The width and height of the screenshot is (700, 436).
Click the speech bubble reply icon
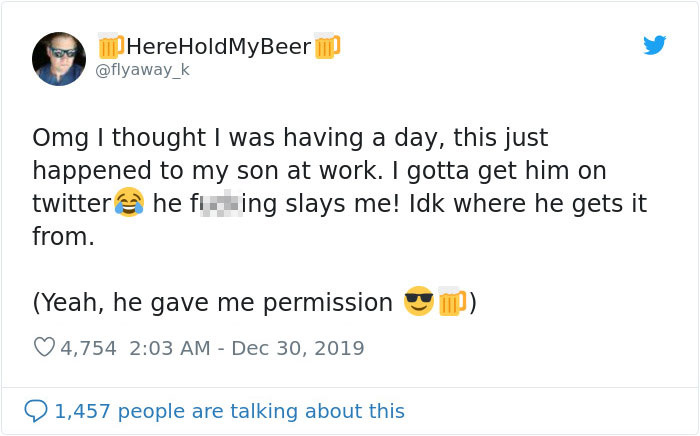(x=36, y=411)
